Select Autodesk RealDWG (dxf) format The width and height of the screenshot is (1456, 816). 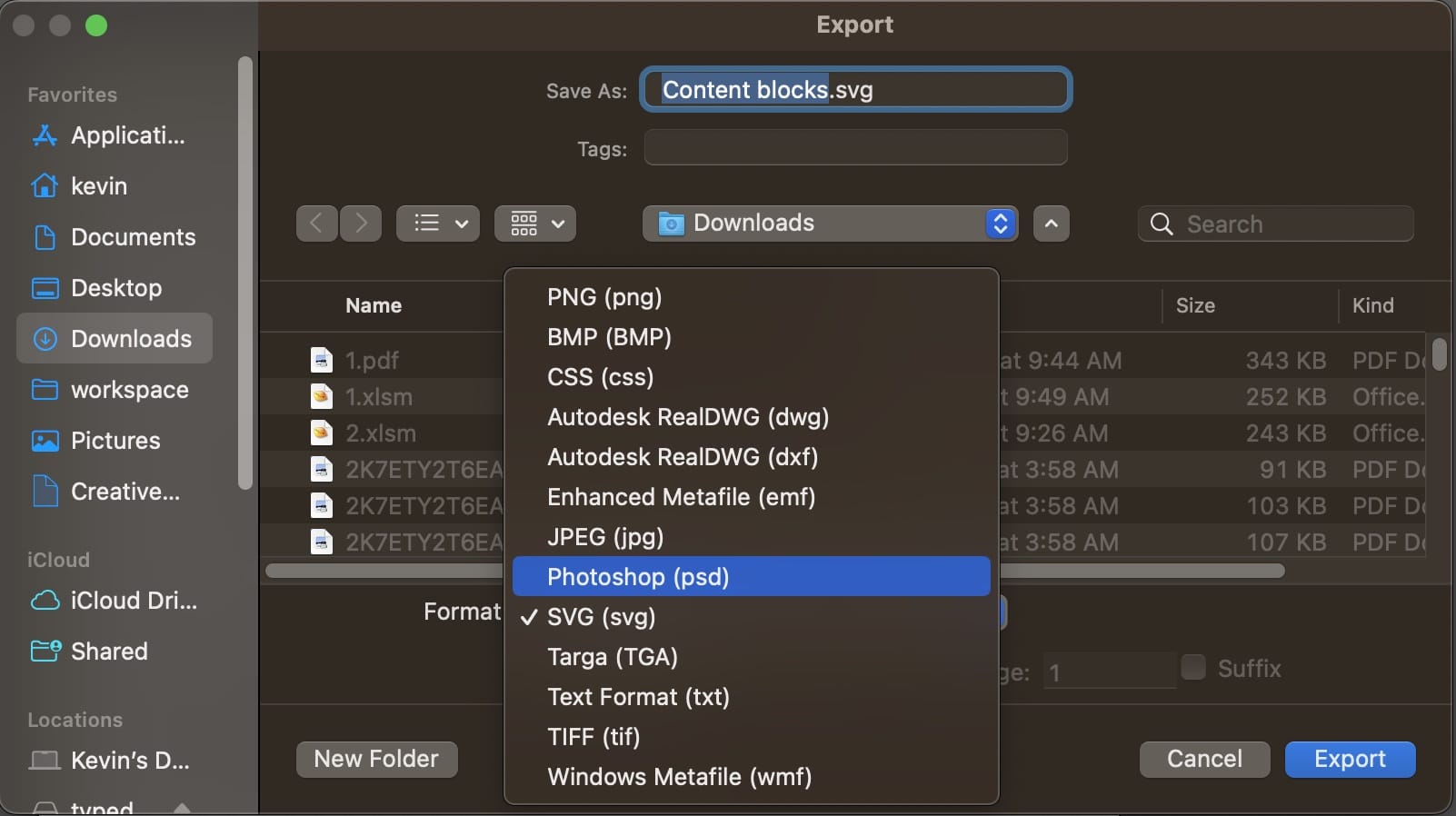[x=751, y=457]
